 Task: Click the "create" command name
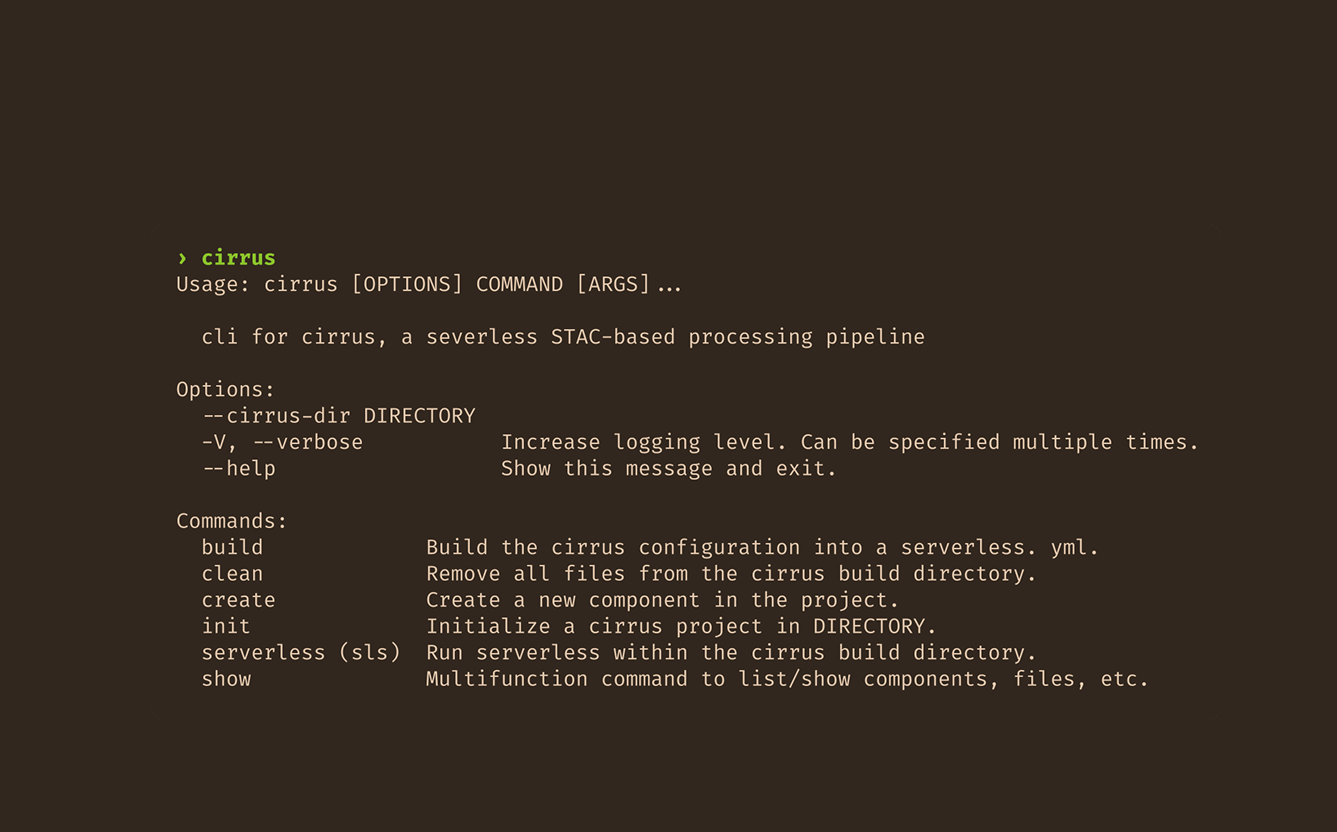pos(238,600)
